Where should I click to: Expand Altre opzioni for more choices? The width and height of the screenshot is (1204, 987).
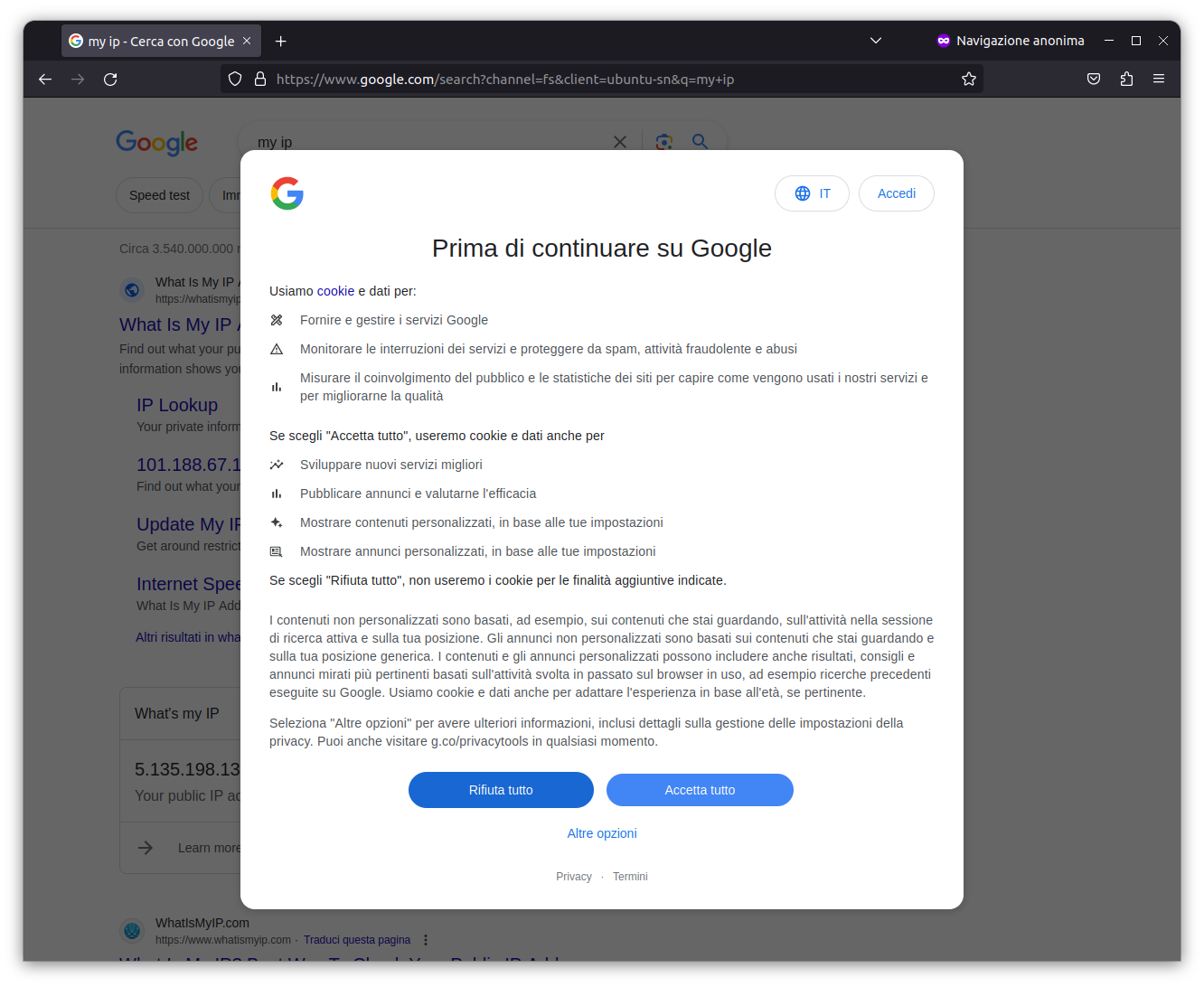click(x=602, y=833)
